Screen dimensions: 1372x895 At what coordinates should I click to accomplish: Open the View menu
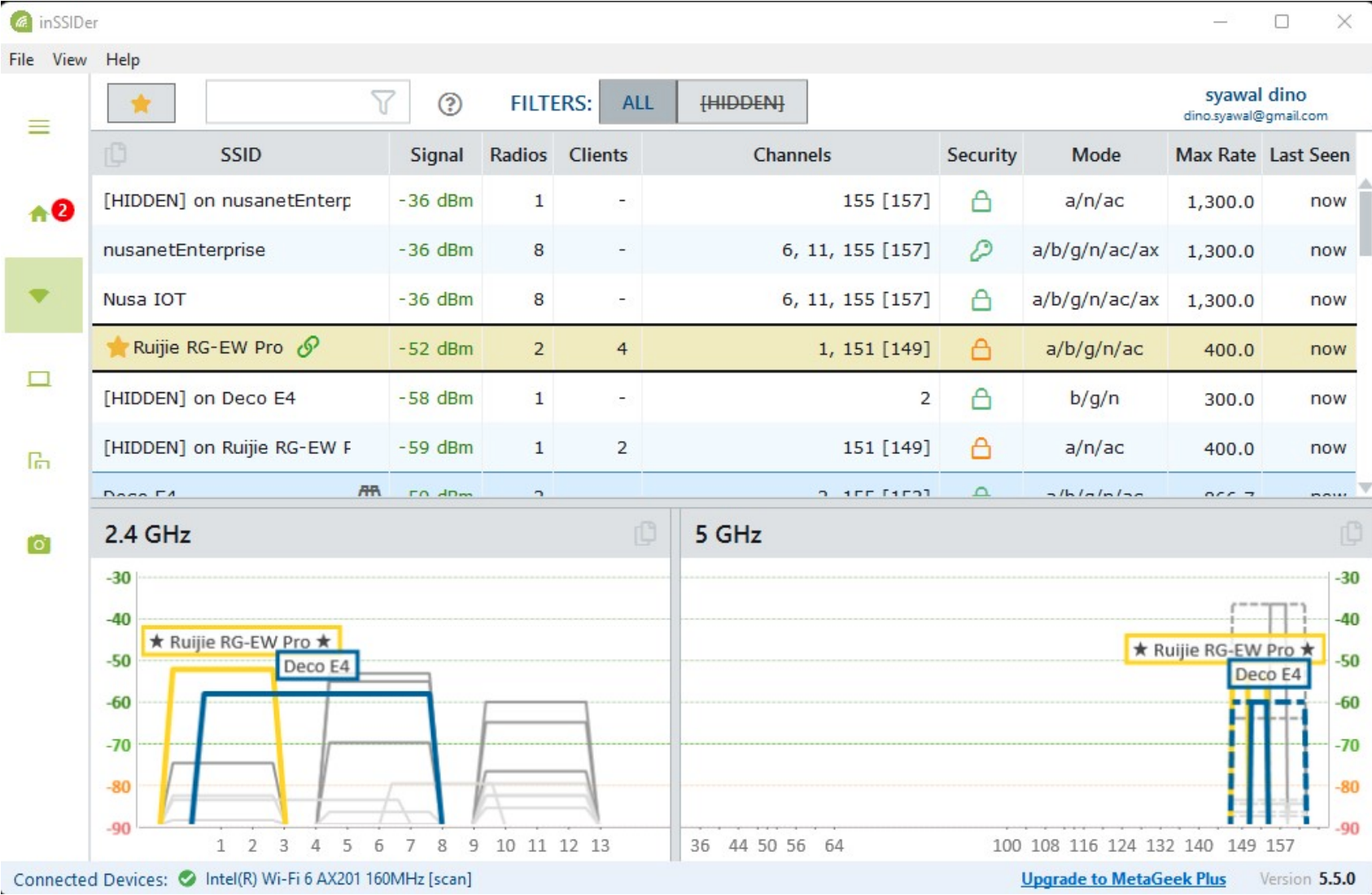69,59
